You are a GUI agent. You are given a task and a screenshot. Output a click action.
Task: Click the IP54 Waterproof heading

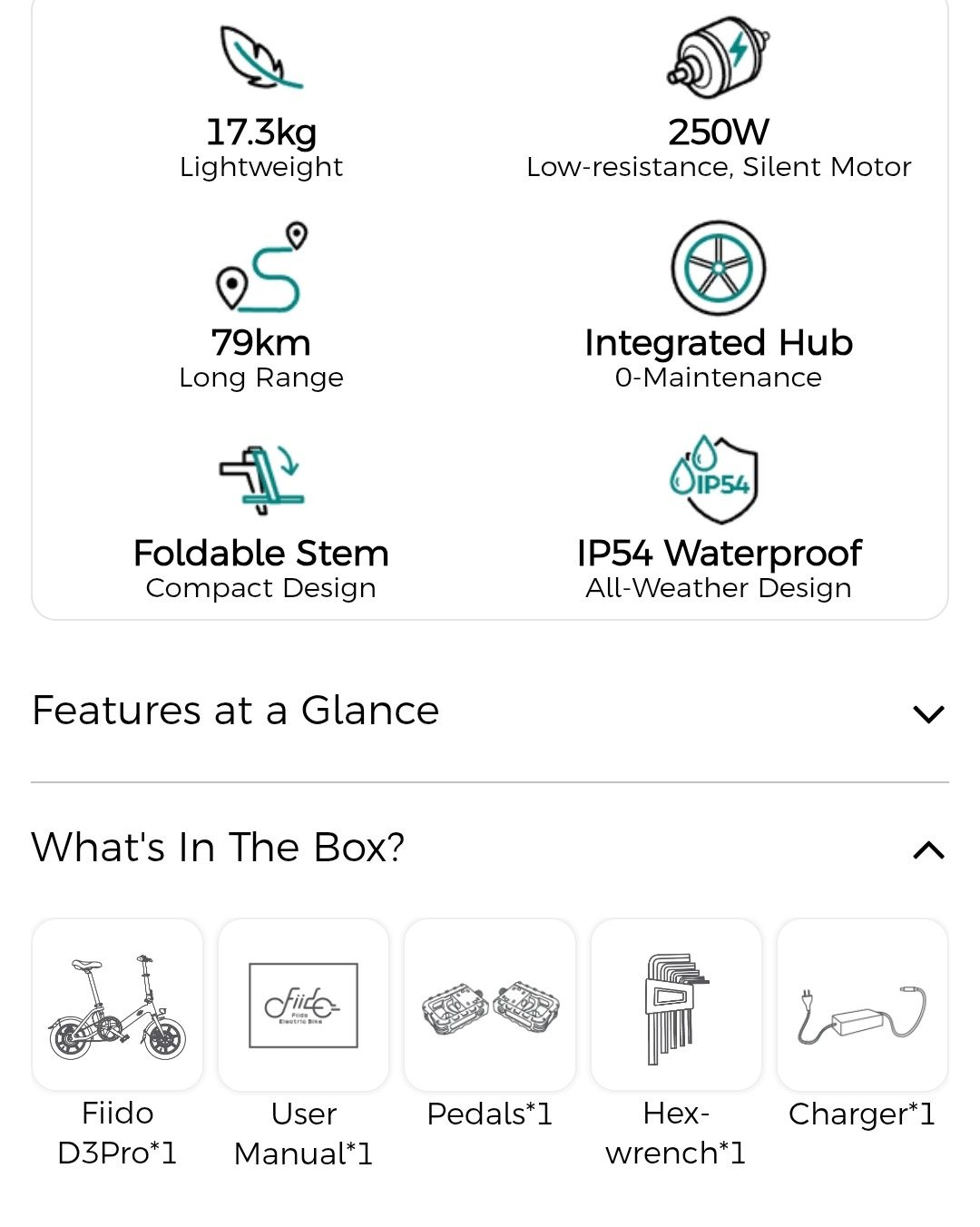click(719, 553)
